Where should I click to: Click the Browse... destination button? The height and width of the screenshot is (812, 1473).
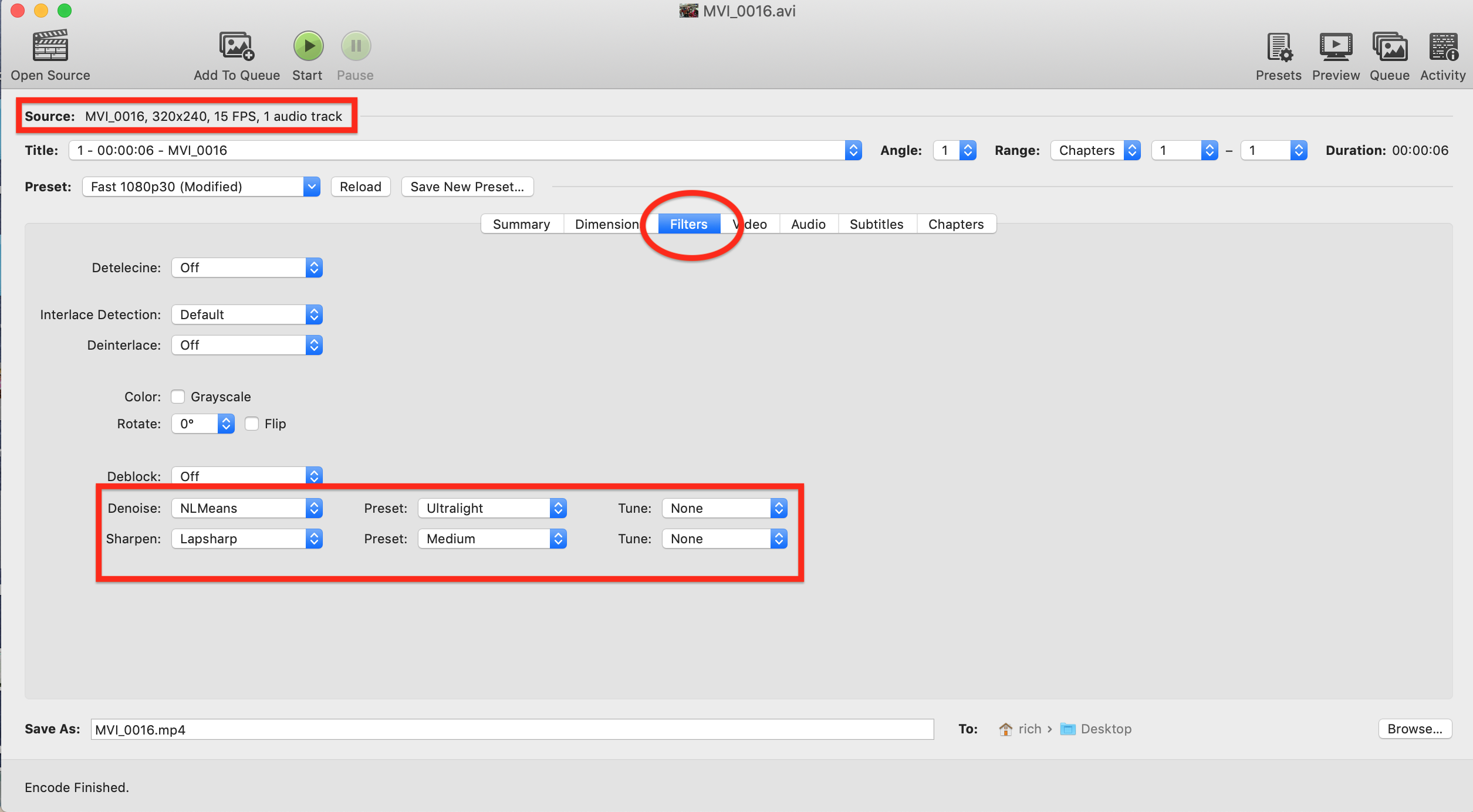pos(1414,729)
